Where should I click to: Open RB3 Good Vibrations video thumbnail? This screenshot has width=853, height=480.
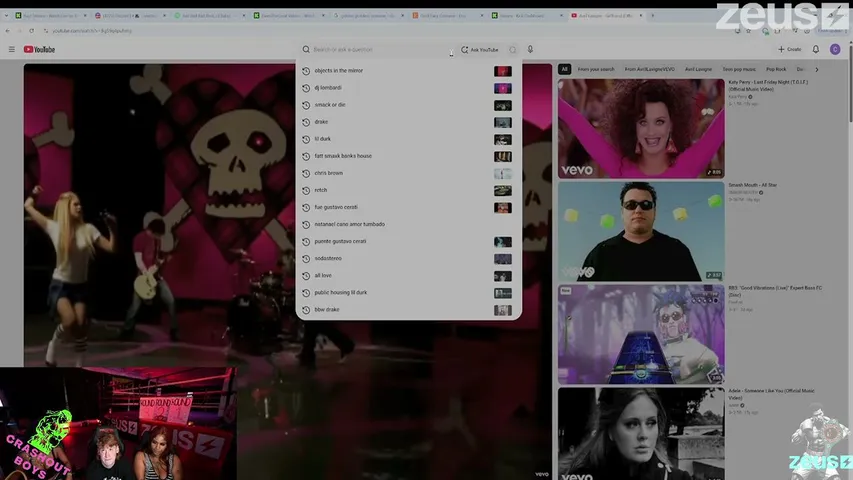click(x=641, y=334)
